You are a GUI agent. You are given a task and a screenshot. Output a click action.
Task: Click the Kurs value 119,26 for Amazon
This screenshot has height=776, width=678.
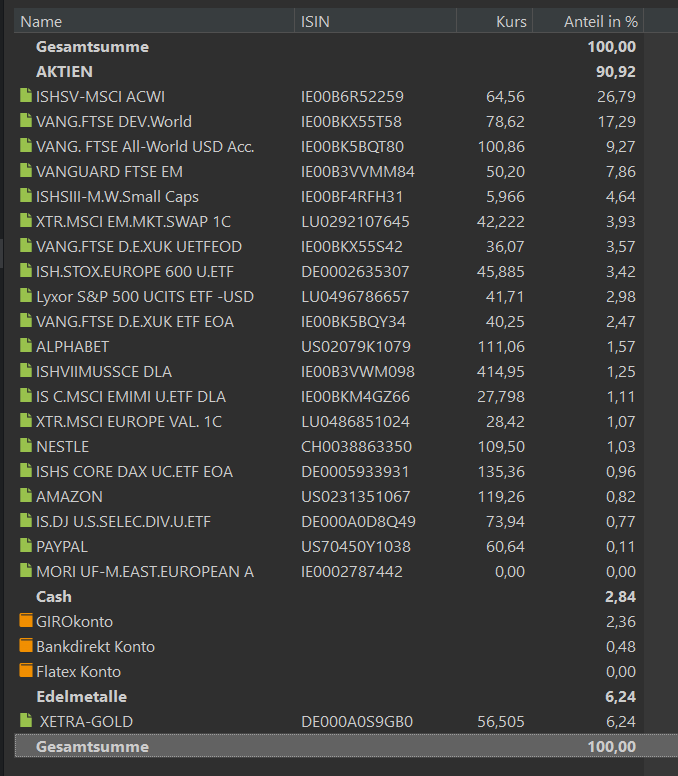pyautogui.click(x=501, y=496)
